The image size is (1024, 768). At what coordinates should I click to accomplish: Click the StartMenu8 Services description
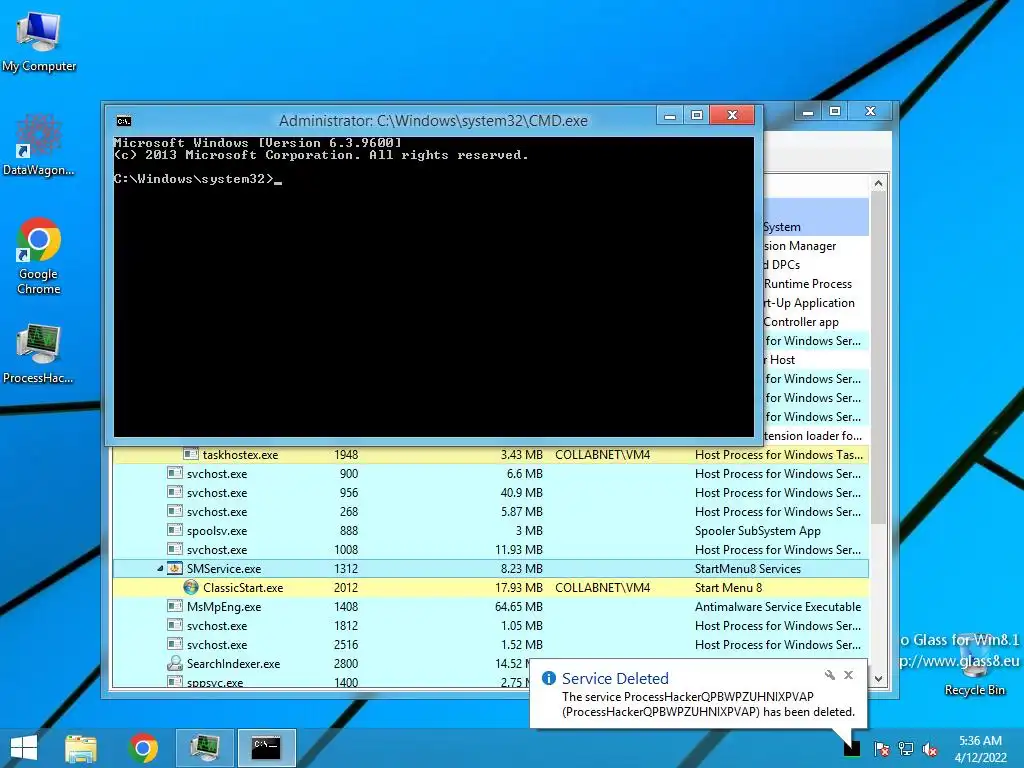(x=748, y=568)
